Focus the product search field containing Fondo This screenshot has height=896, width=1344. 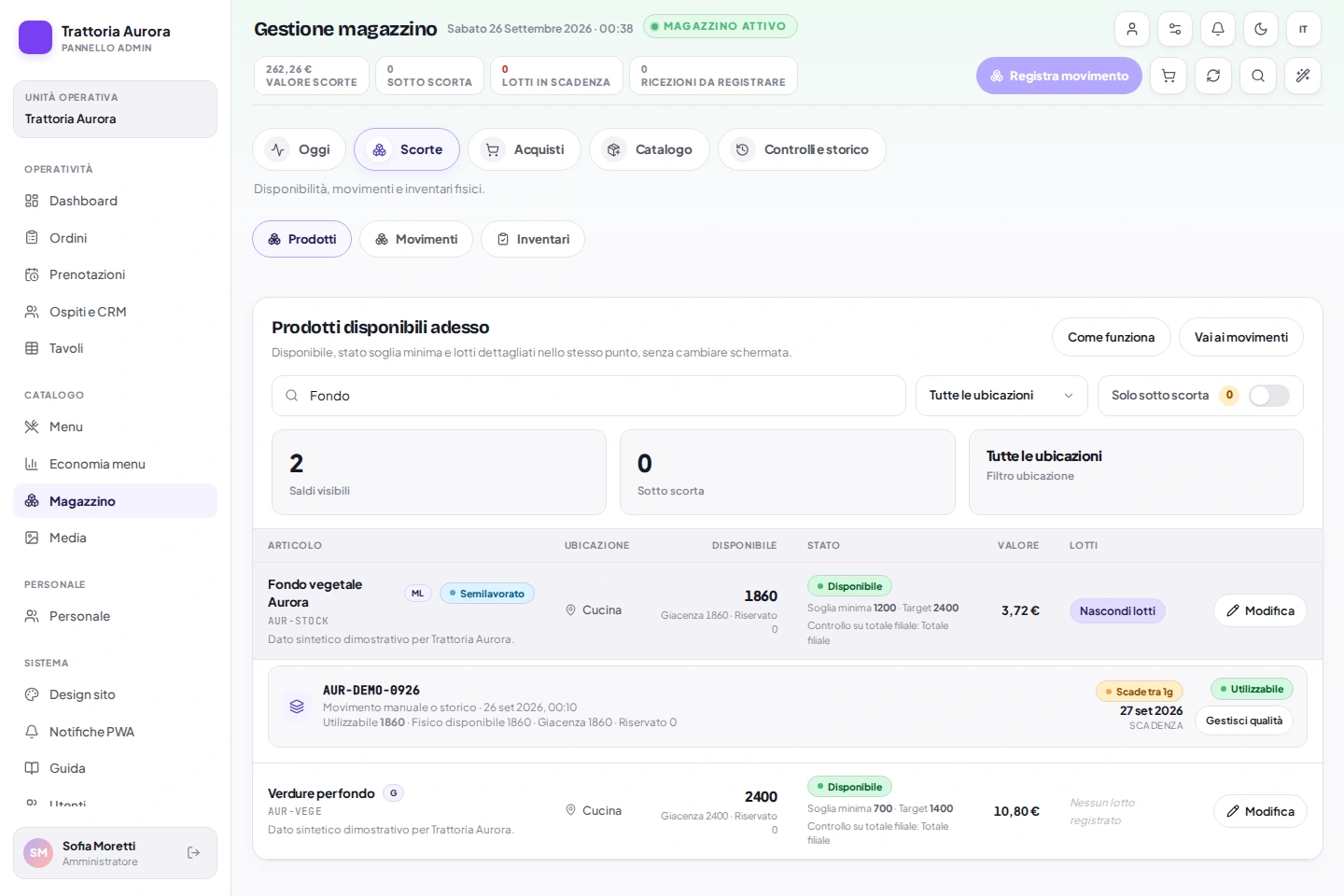pos(589,396)
